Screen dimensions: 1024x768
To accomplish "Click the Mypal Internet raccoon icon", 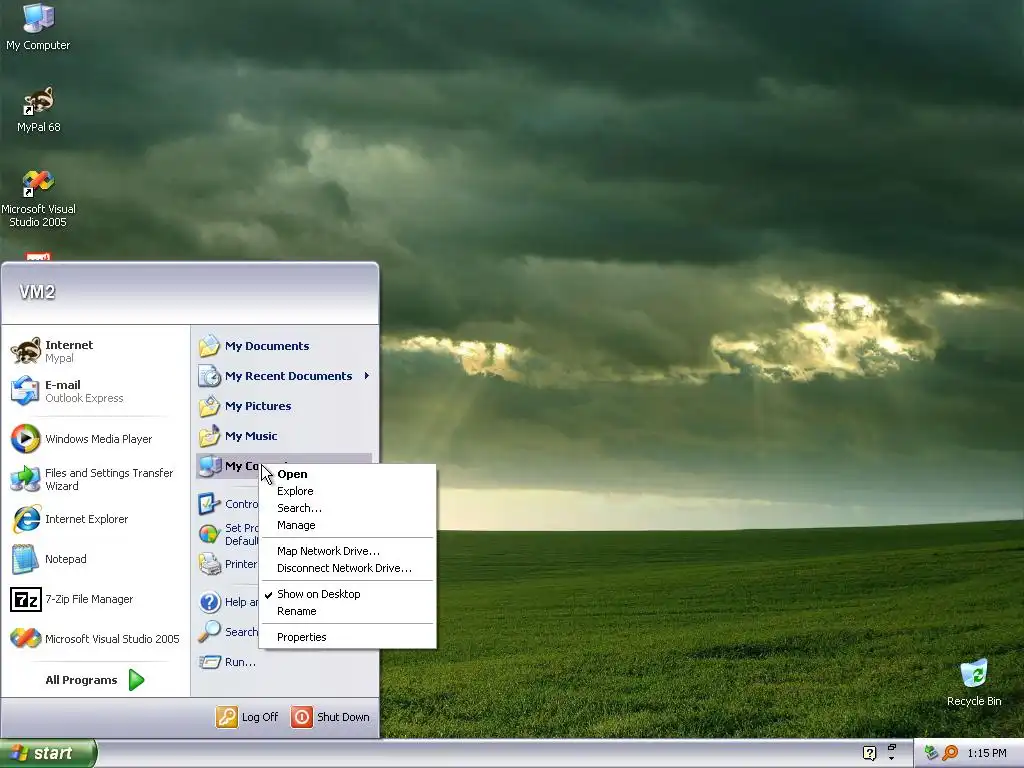I will coord(25,351).
